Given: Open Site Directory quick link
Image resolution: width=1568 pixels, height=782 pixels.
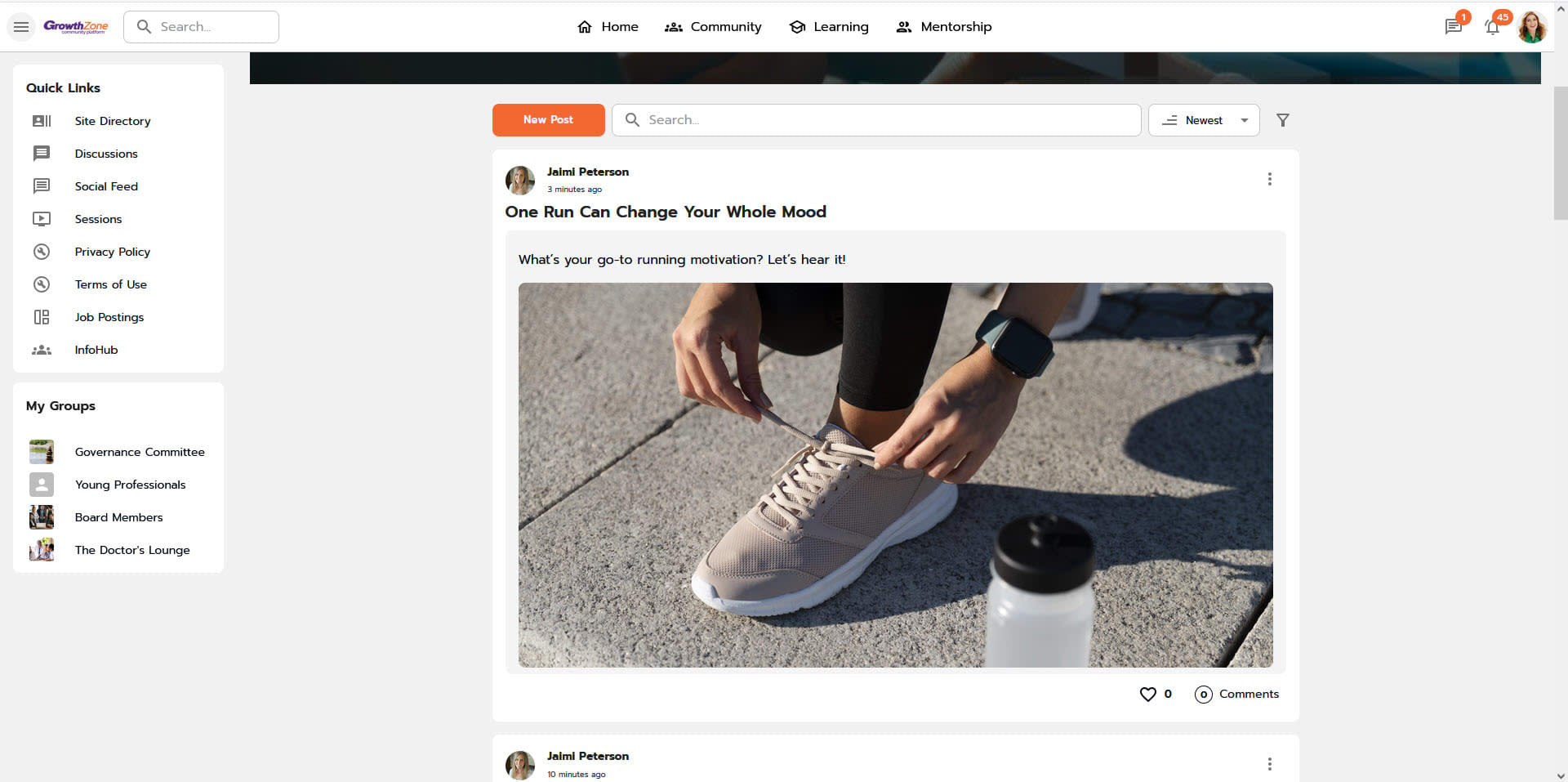Looking at the screenshot, I should [113, 121].
